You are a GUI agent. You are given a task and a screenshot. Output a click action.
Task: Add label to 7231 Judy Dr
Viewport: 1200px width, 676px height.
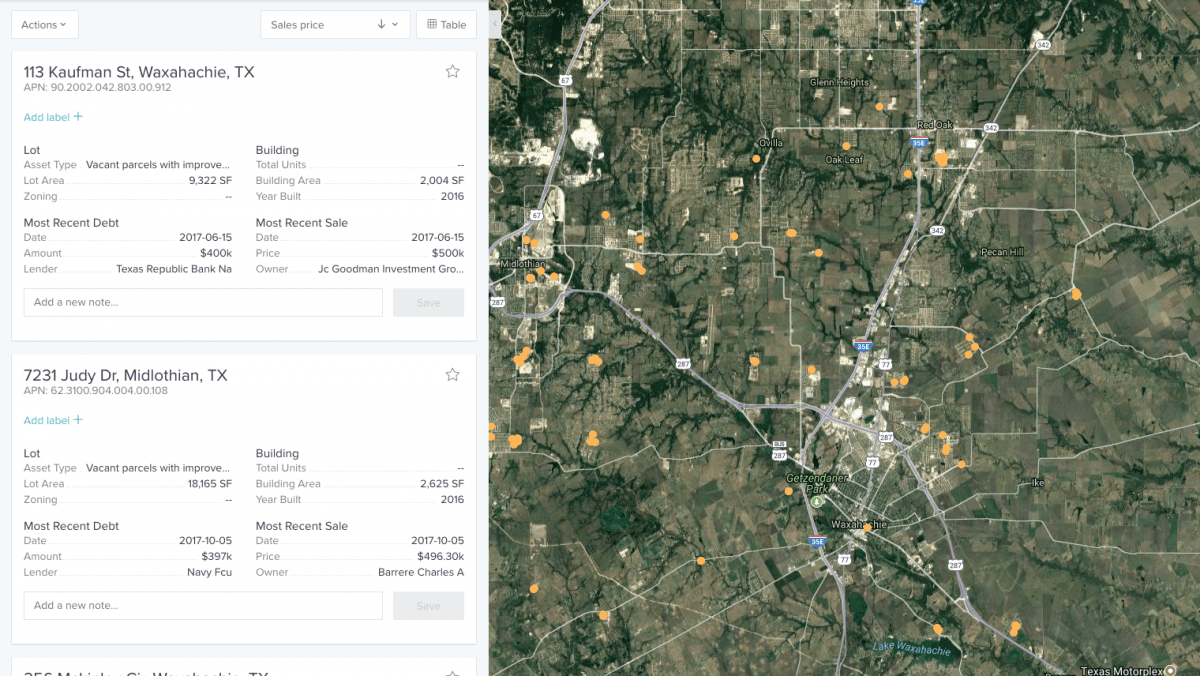click(53, 421)
